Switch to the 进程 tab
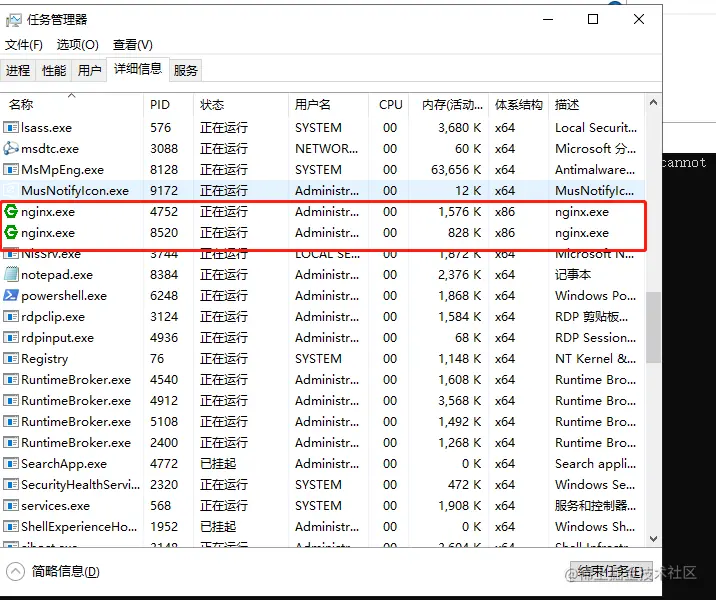The width and height of the screenshot is (716, 600). pyautogui.click(x=18, y=70)
